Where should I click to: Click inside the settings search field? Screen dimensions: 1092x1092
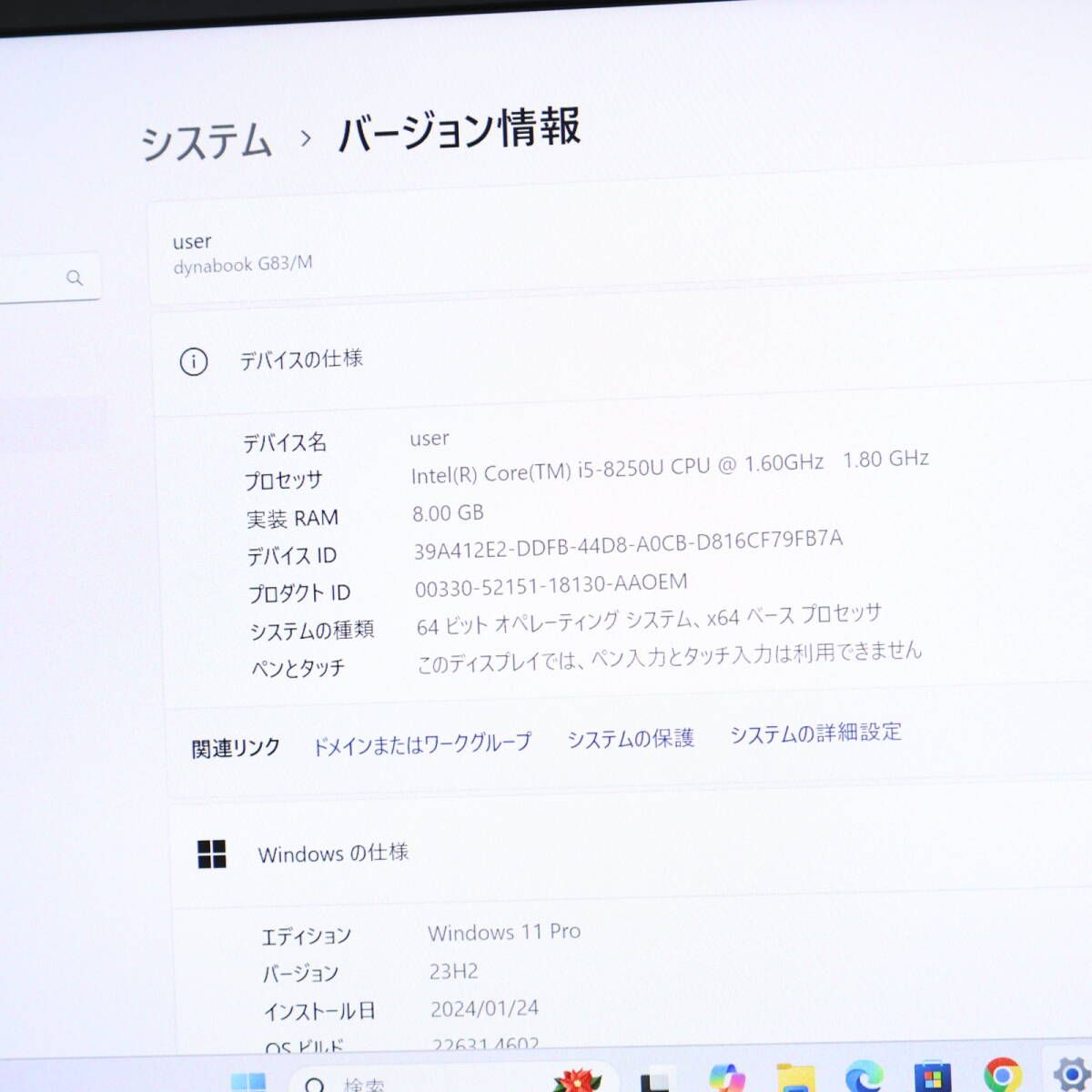point(49,278)
